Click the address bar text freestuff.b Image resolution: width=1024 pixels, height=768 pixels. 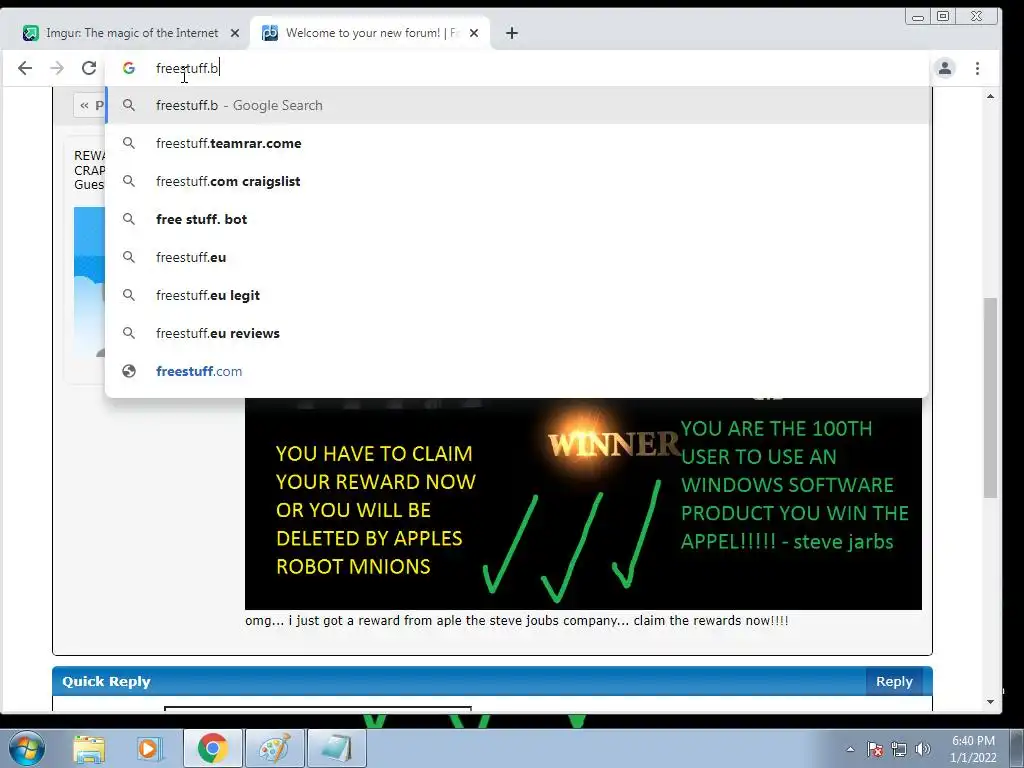[187, 68]
